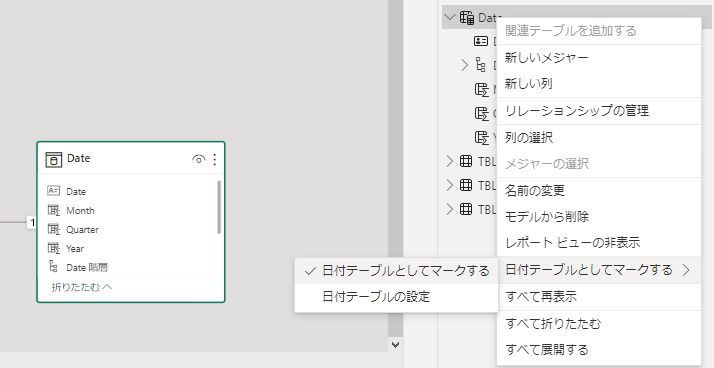Click Month column calculated icon
The image size is (714, 368).
click(54, 210)
